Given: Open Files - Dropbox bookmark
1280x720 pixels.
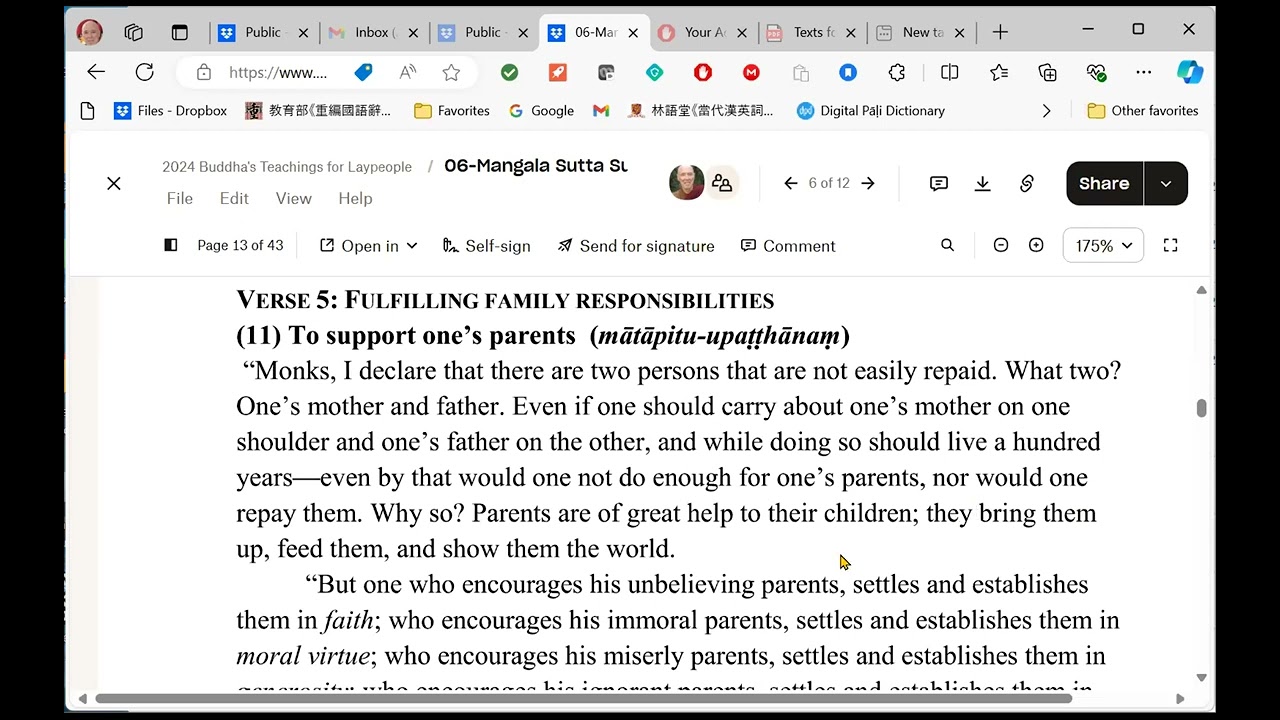Looking at the screenshot, I should coord(171,111).
